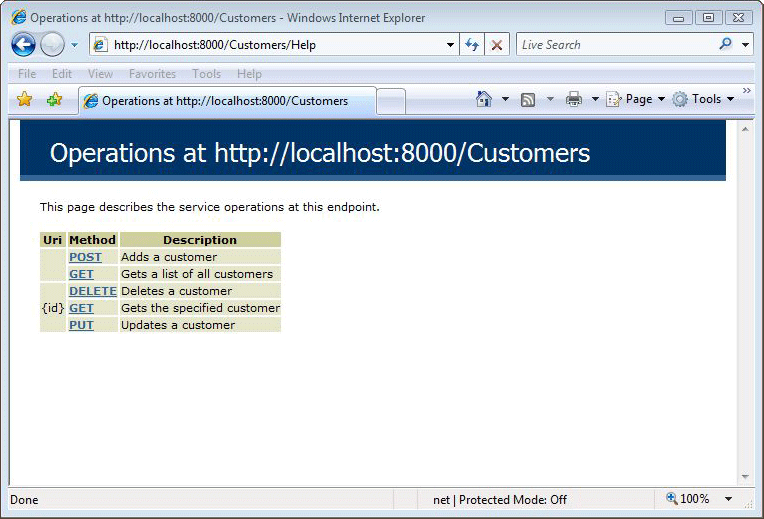The height and width of the screenshot is (519, 764).
Task: Click the Stop loading red X icon
Action: [x=496, y=45]
